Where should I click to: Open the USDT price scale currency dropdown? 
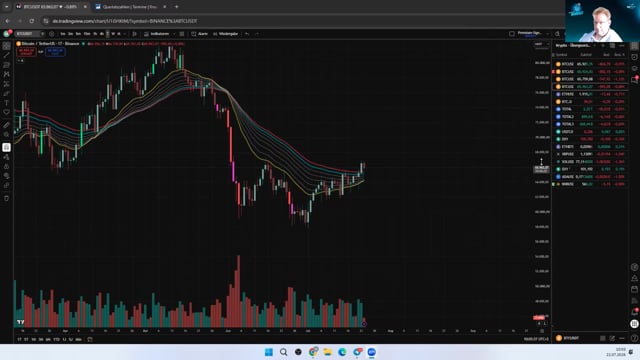click(x=542, y=44)
